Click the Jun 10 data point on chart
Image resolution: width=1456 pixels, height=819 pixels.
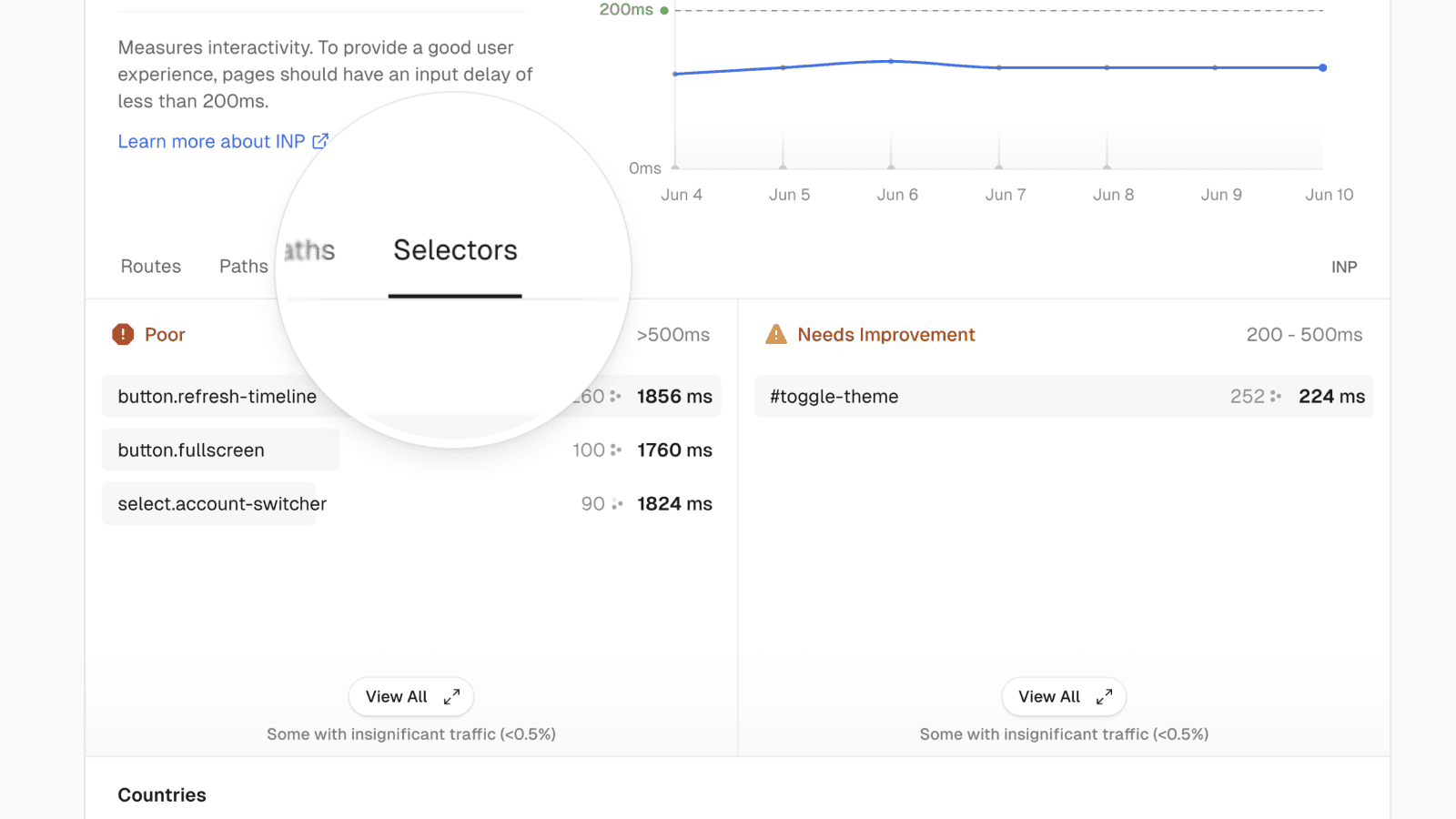click(1322, 67)
